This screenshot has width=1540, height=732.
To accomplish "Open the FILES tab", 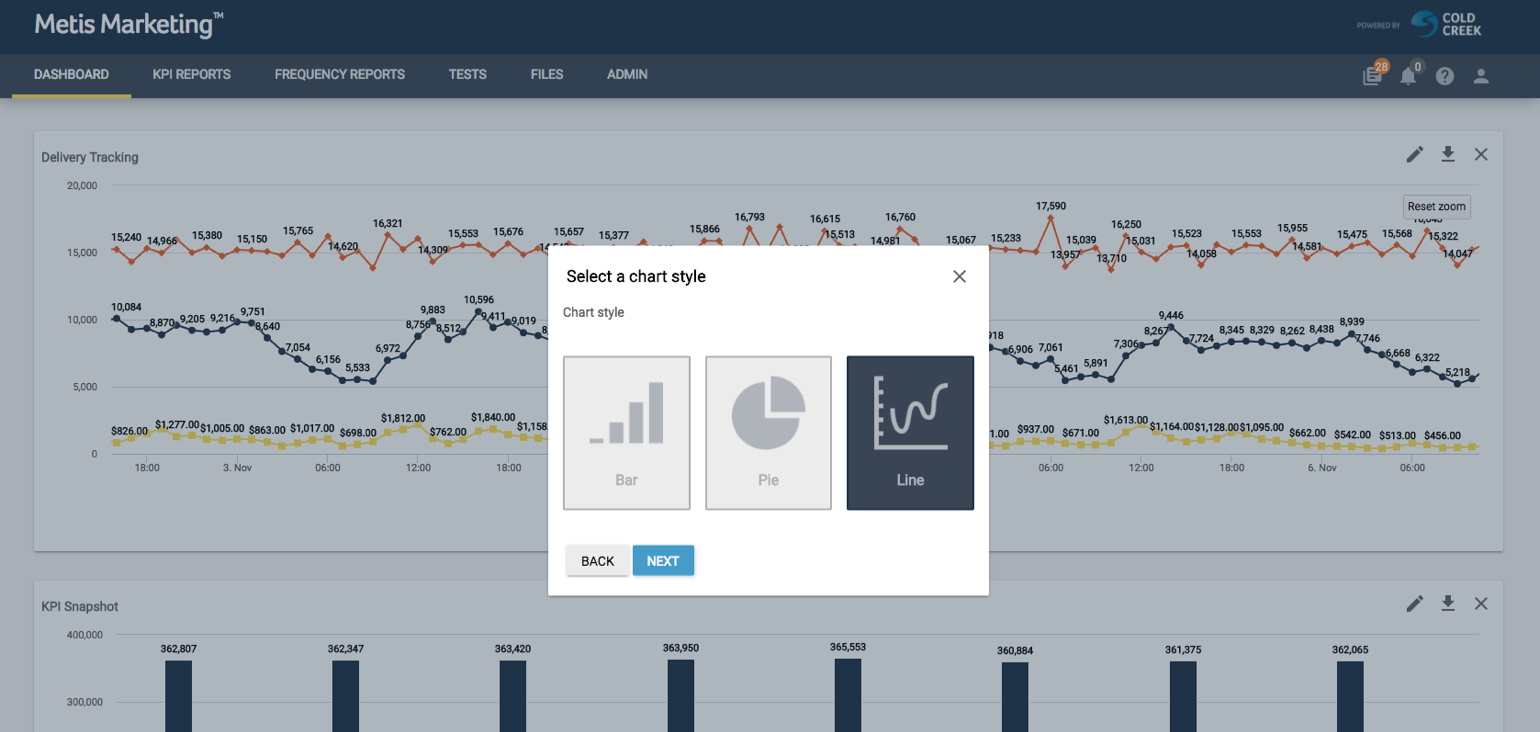I will (x=547, y=75).
